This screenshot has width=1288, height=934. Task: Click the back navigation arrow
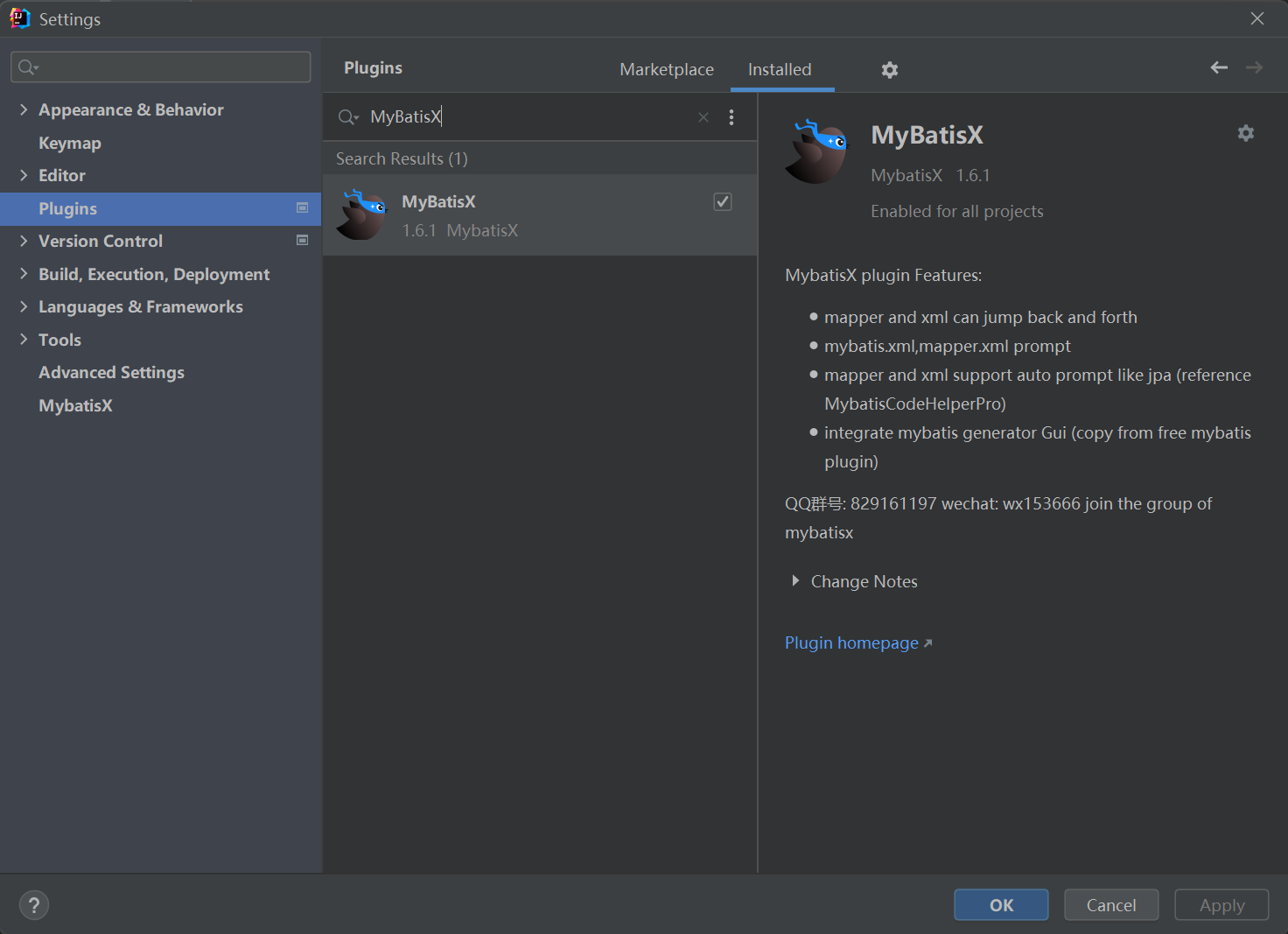1218,67
